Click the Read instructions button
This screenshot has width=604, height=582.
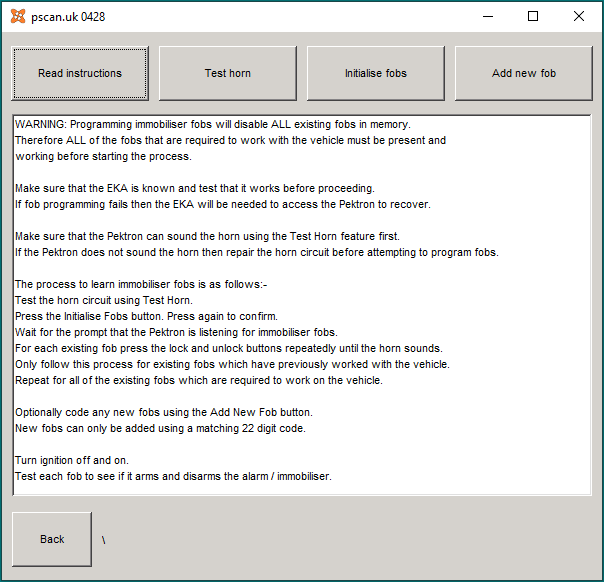pyautogui.click(x=80, y=73)
